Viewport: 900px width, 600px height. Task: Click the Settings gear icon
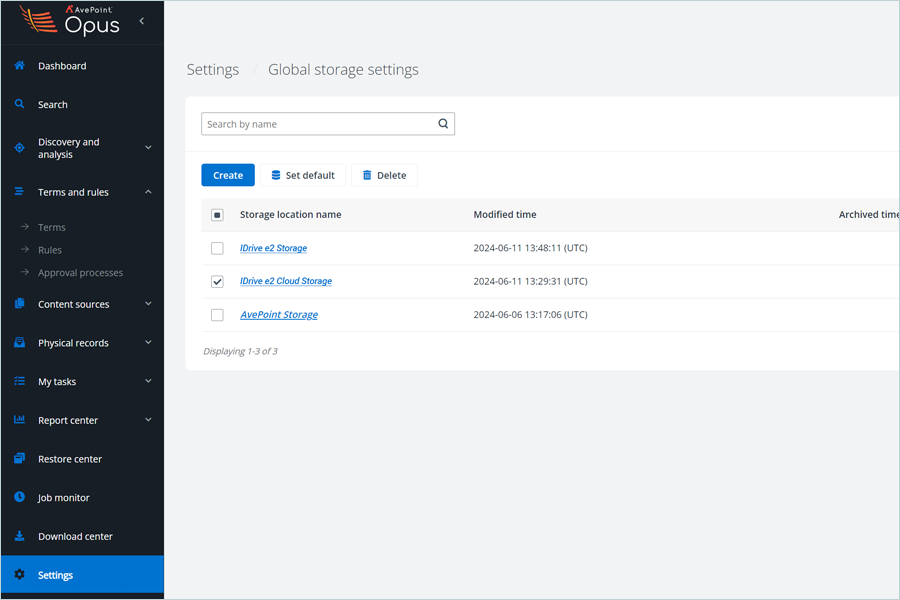click(x=20, y=574)
